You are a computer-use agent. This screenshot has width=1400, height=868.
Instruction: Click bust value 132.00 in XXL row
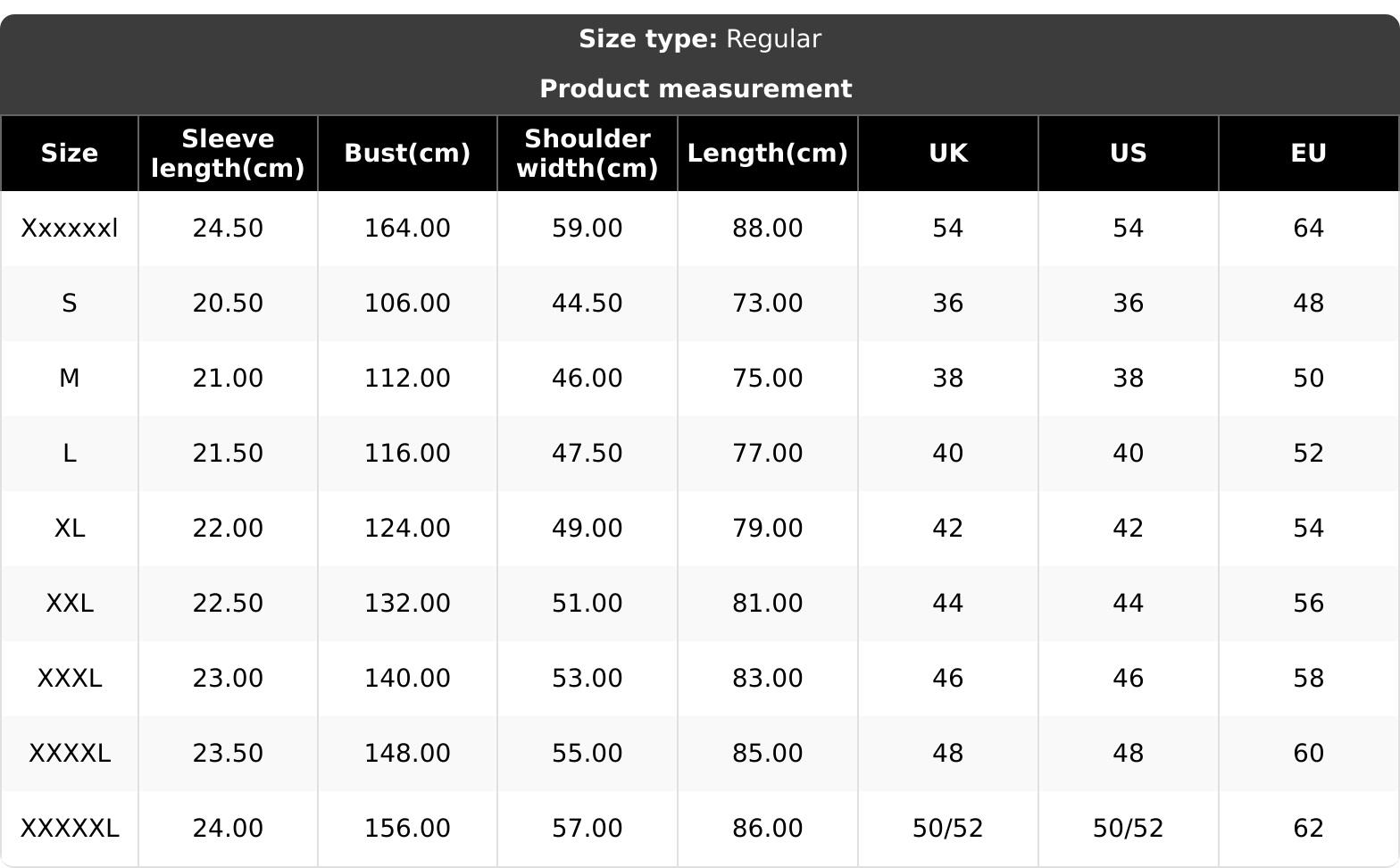407,604
